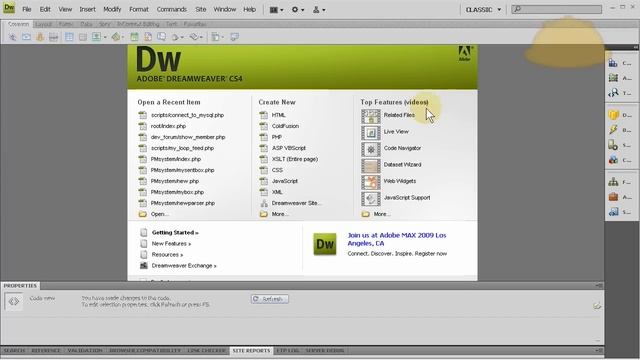Screen dimensions: 640x360
Task: Open the Bindings panel icon
Action: (613, 130)
